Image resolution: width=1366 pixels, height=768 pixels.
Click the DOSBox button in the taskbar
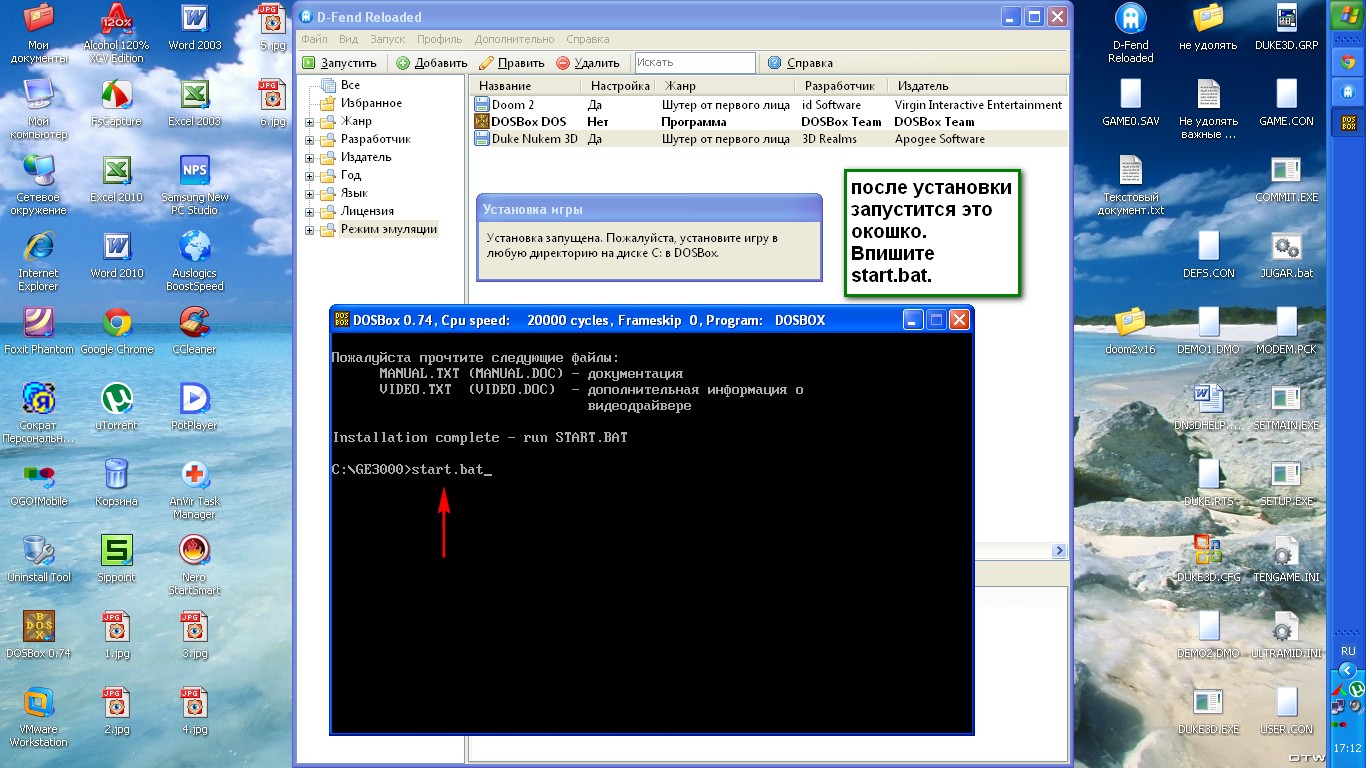1346,124
